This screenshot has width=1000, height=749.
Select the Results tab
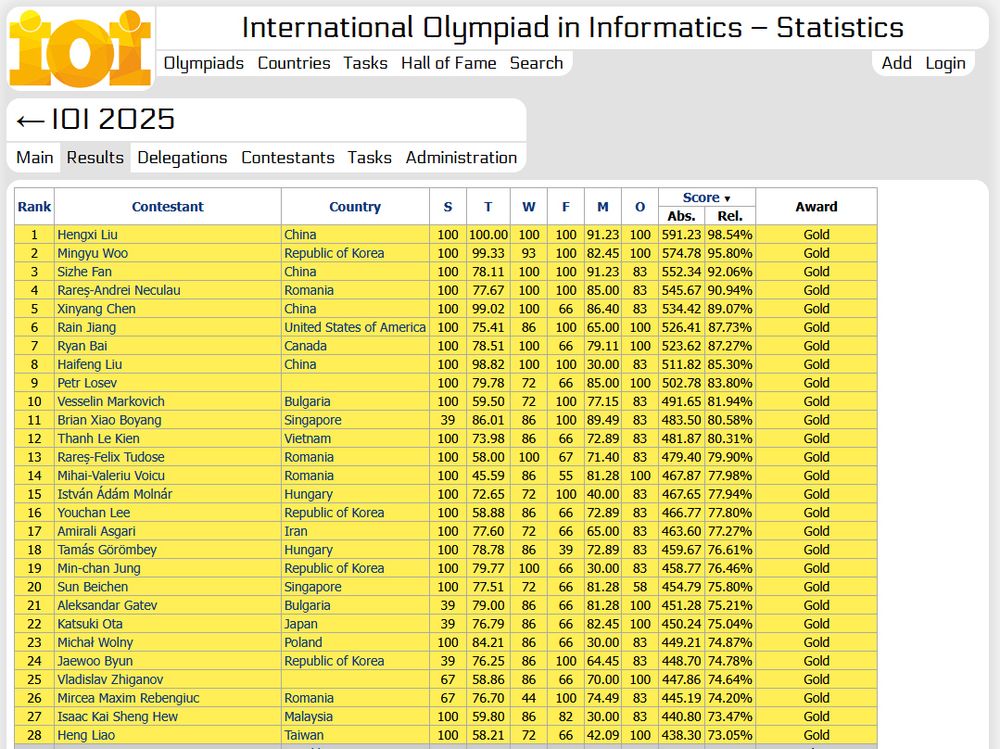tap(95, 158)
